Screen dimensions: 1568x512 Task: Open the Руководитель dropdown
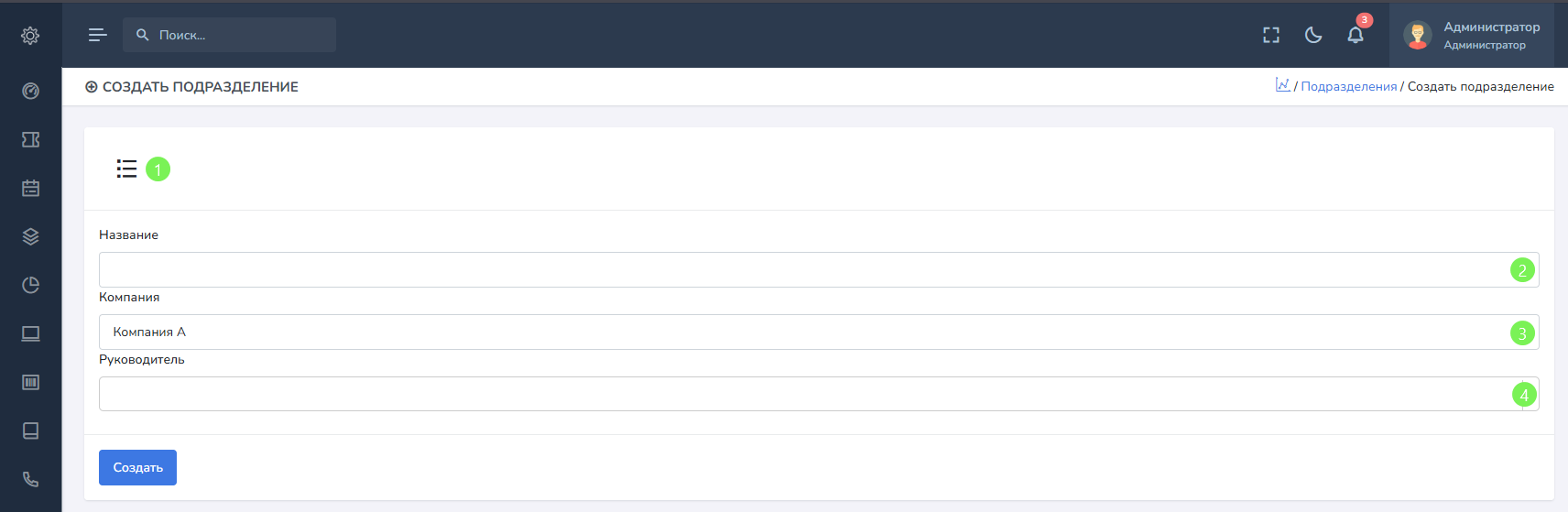806,394
